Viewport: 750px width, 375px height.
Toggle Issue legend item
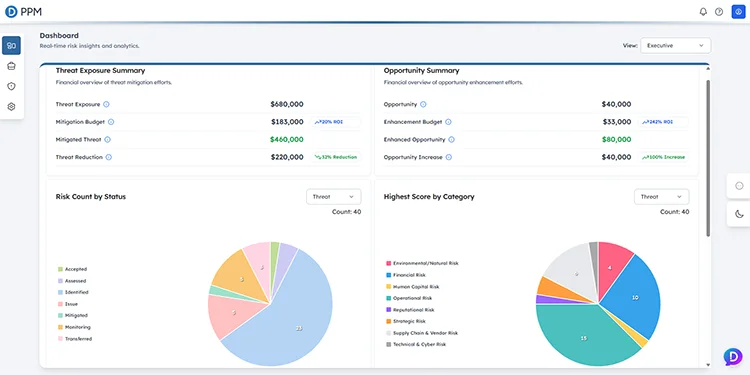click(x=67, y=304)
